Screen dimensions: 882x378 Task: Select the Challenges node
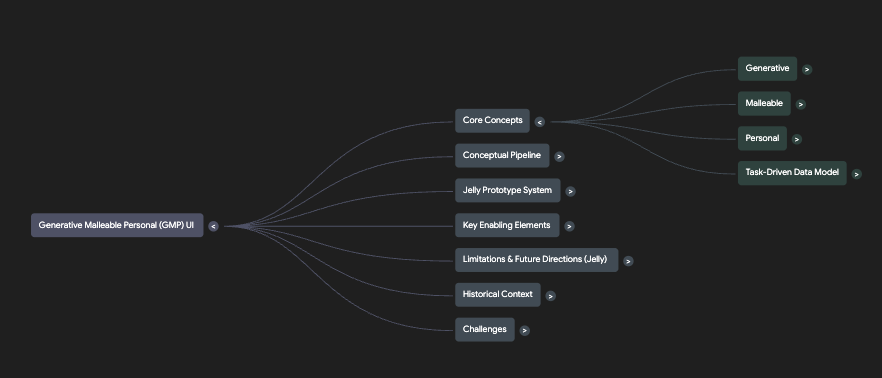click(x=485, y=330)
